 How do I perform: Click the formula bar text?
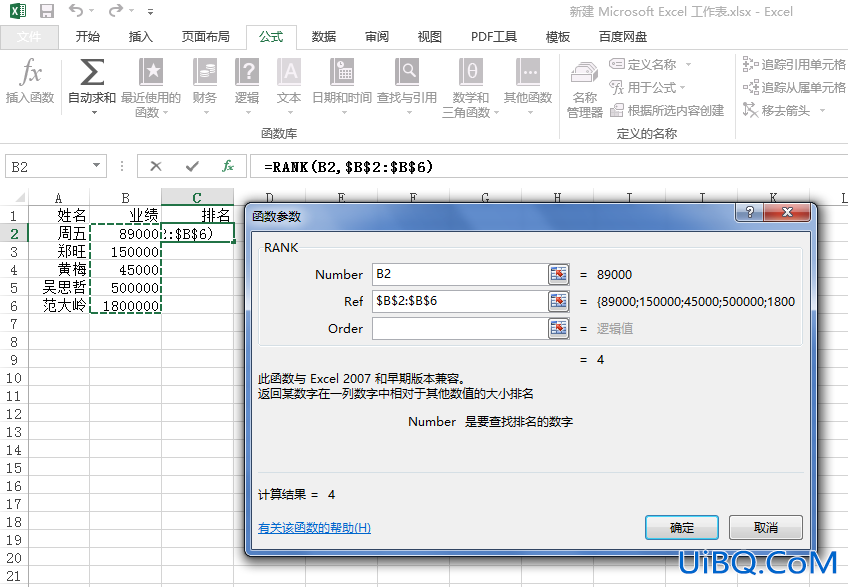click(x=349, y=167)
